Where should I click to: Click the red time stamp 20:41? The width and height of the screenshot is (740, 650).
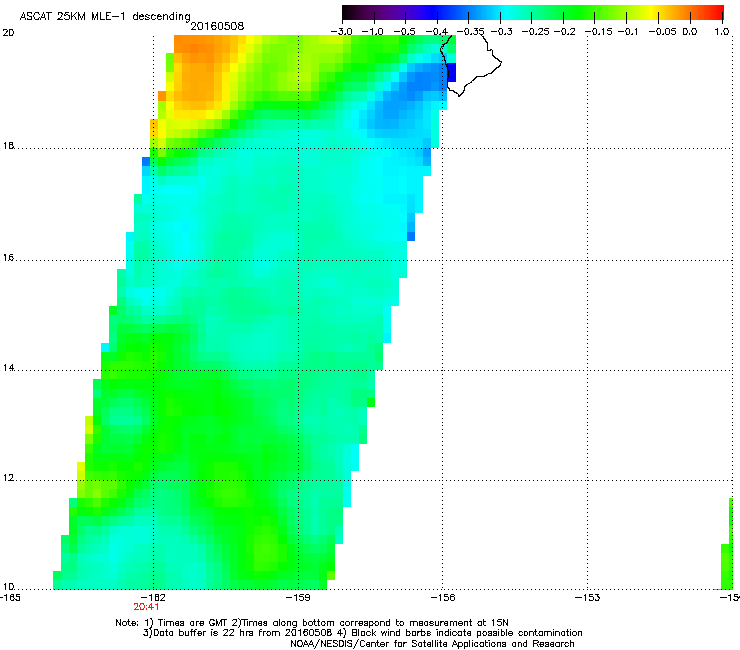pyautogui.click(x=146, y=607)
